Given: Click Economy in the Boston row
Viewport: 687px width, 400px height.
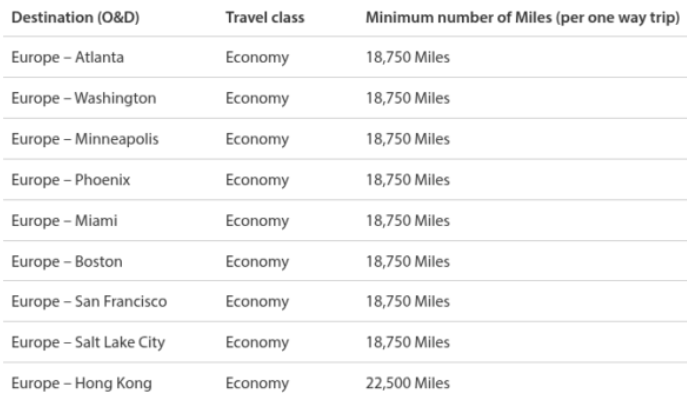Looking at the screenshot, I should (x=257, y=262).
